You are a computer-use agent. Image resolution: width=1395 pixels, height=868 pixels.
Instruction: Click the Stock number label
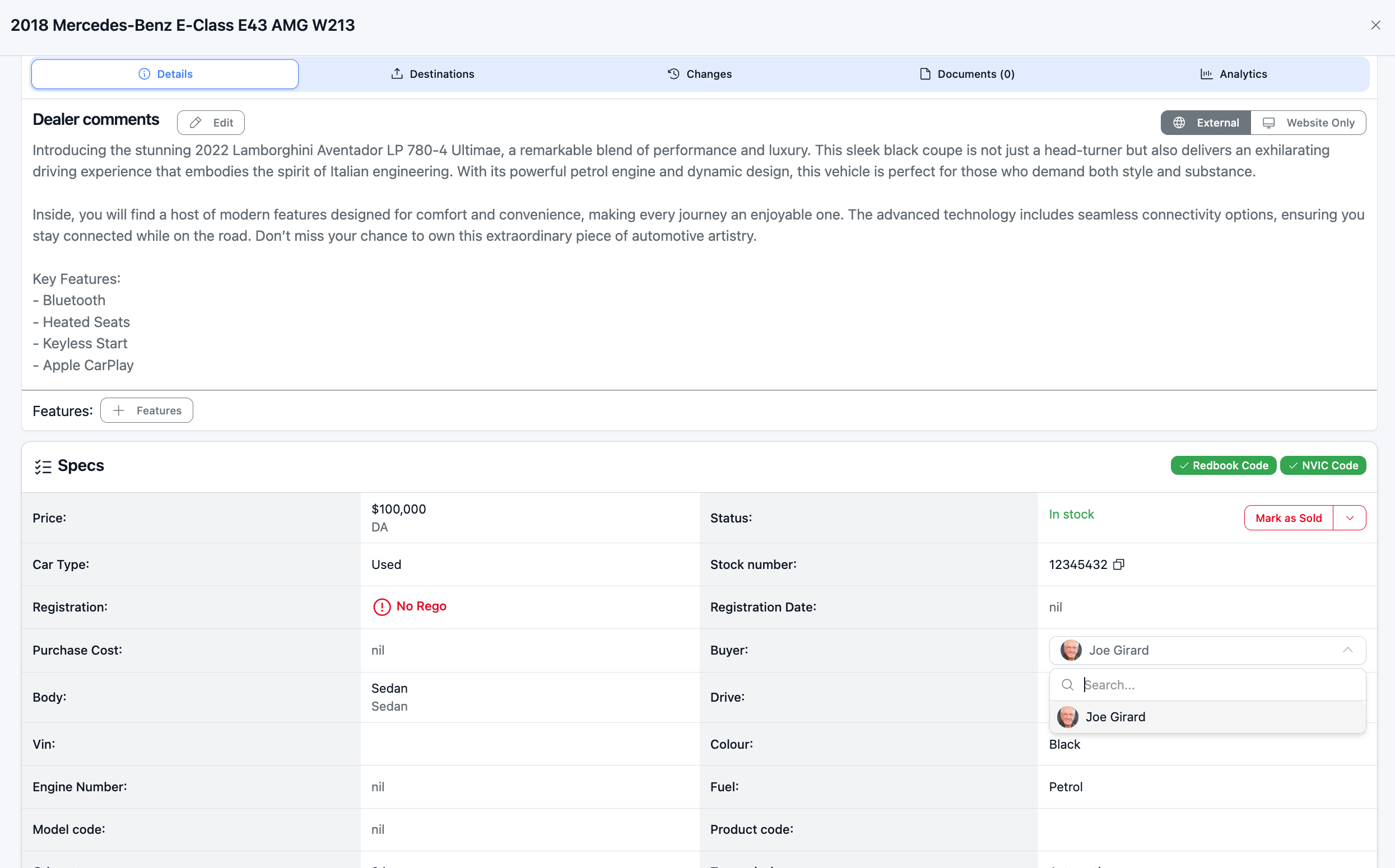(x=753, y=565)
